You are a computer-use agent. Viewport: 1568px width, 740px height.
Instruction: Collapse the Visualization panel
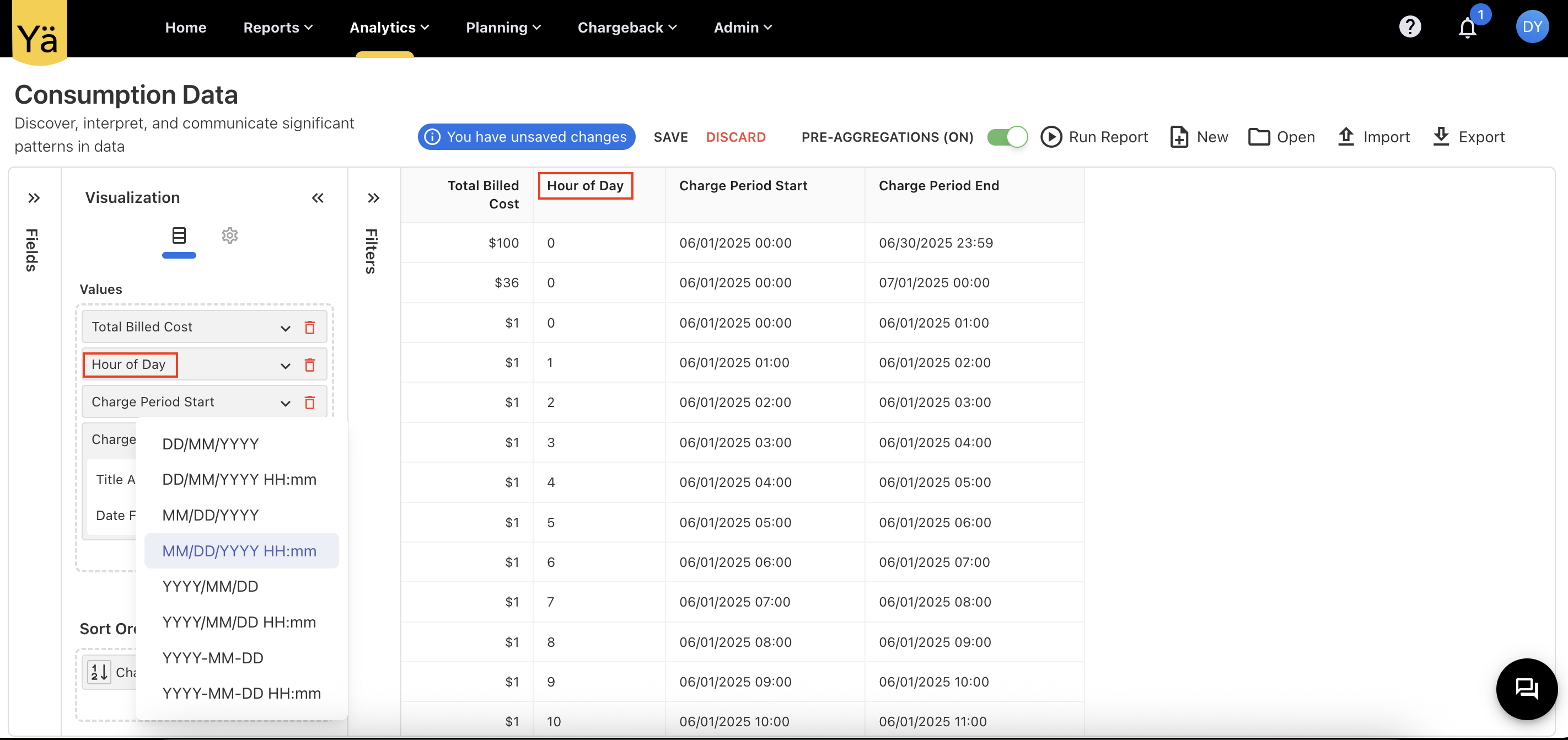[x=318, y=197]
